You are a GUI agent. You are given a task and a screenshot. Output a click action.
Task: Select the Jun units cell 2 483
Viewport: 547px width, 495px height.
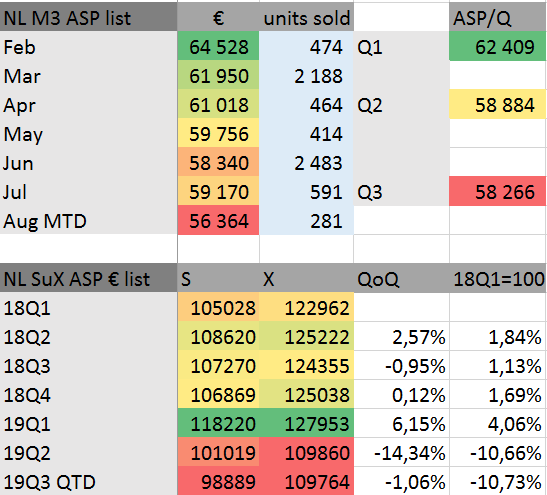click(306, 162)
